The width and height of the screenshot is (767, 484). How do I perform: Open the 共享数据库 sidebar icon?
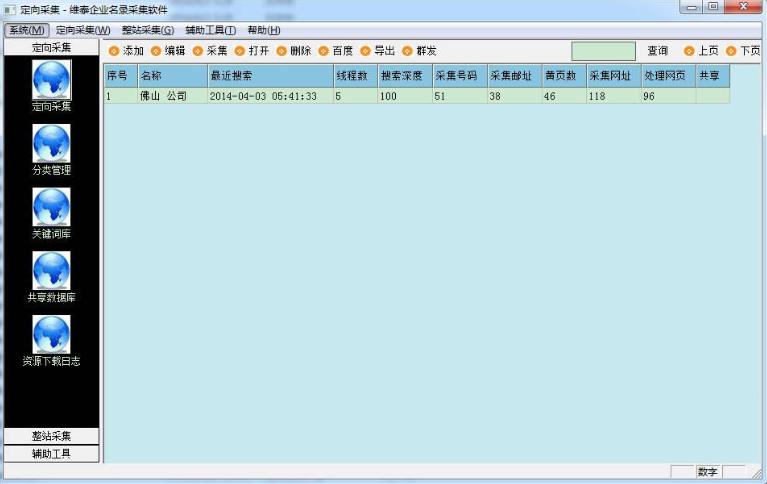(51, 272)
